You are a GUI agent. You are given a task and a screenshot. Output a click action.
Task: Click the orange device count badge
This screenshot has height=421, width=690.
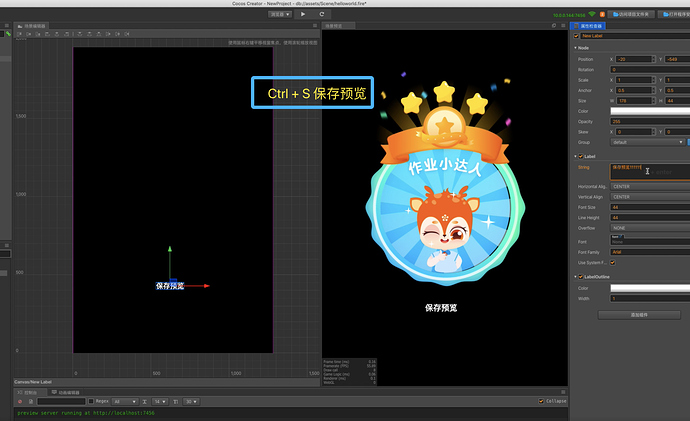[602, 15]
